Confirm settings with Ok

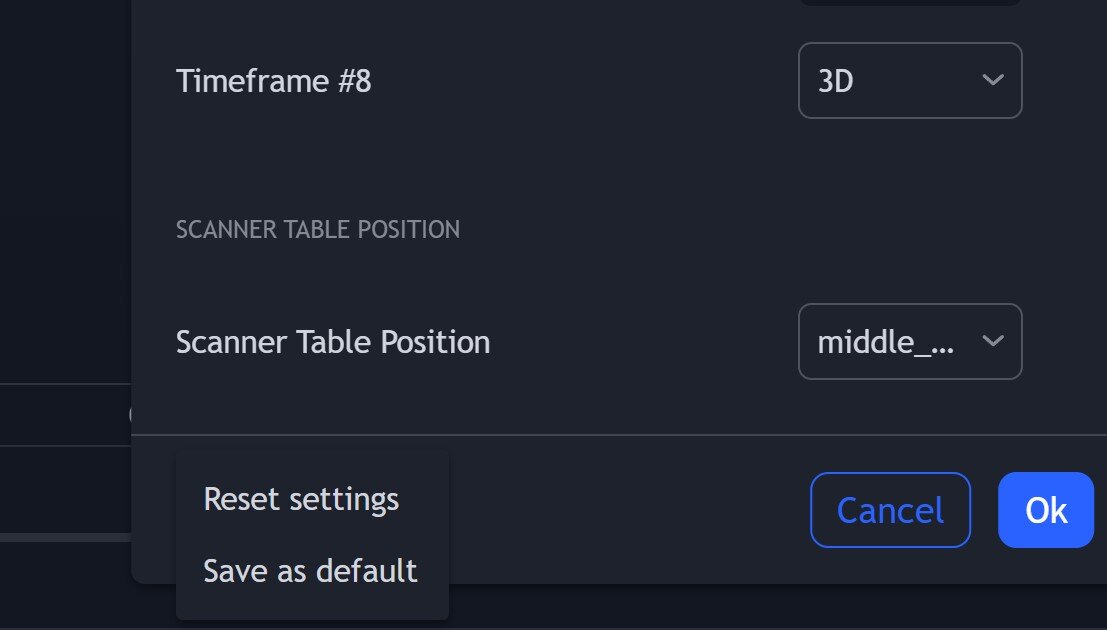pyautogui.click(x=1045, y=510)
